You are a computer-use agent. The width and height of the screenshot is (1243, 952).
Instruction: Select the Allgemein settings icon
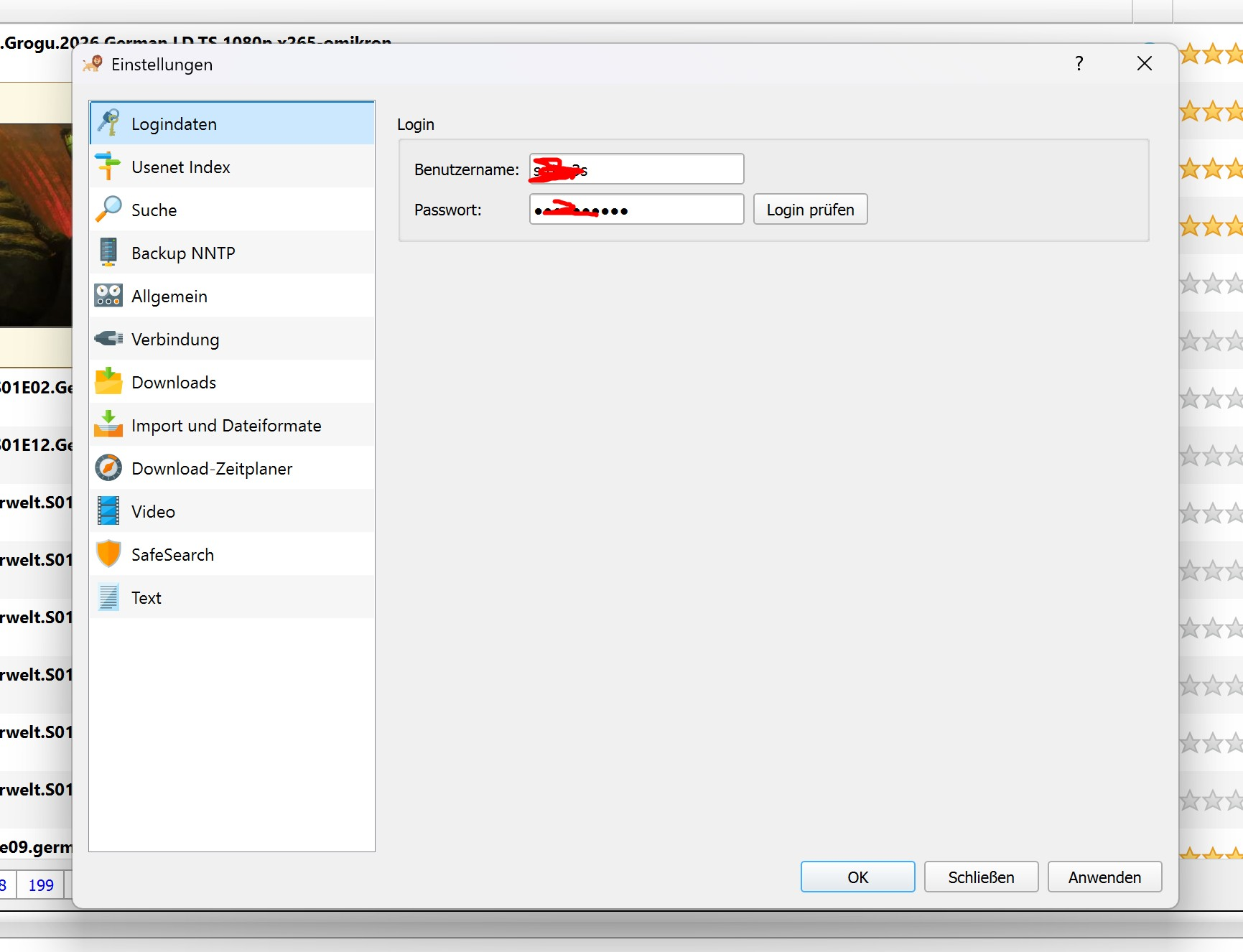click(108, 296)
